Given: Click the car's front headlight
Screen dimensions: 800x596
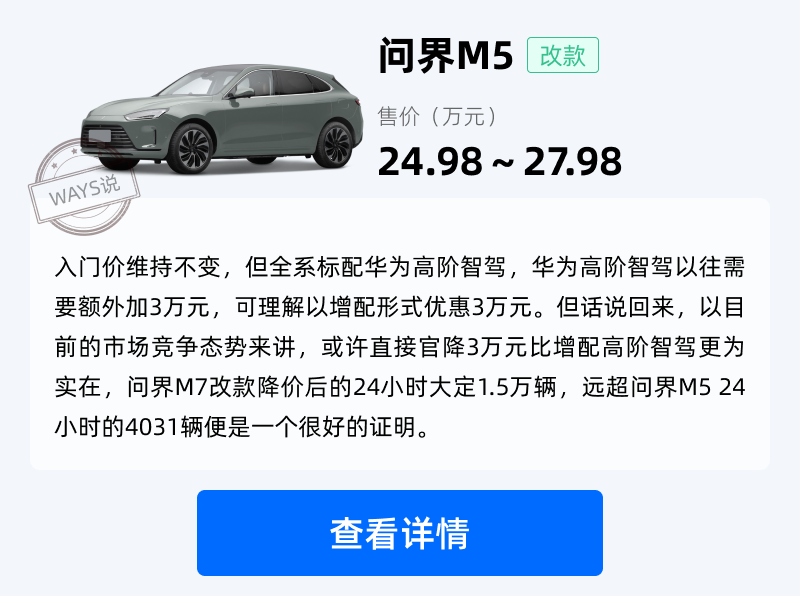Looking at the screenshot, I should tap(145, 114).
